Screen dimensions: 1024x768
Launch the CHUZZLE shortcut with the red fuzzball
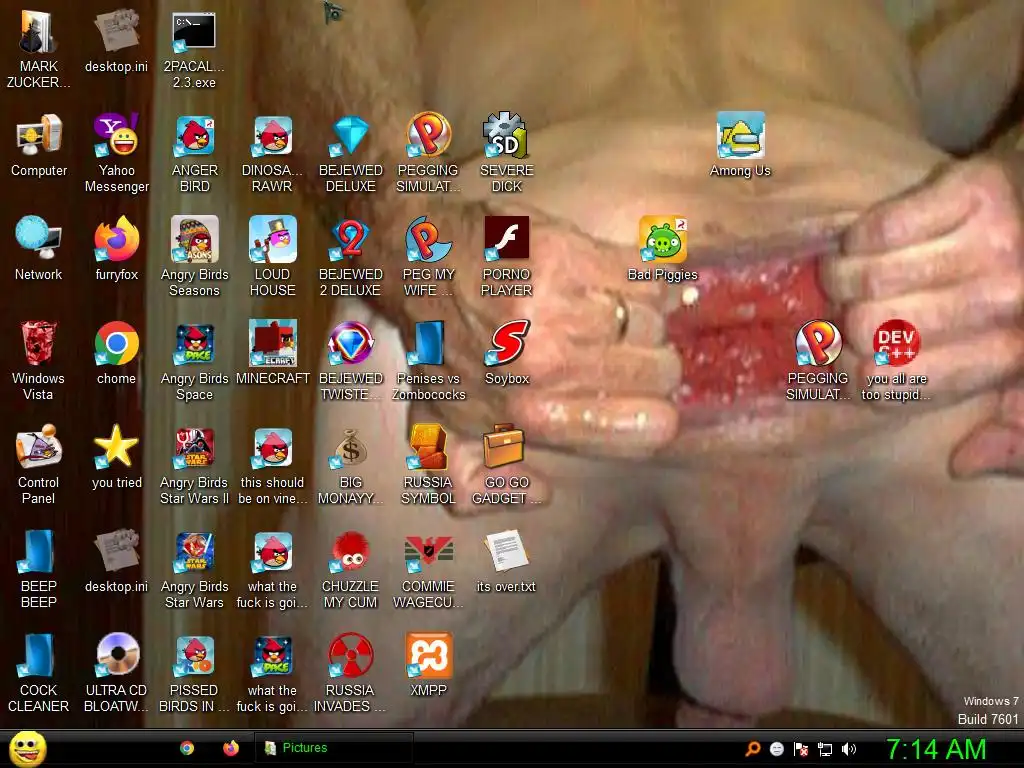351,569
